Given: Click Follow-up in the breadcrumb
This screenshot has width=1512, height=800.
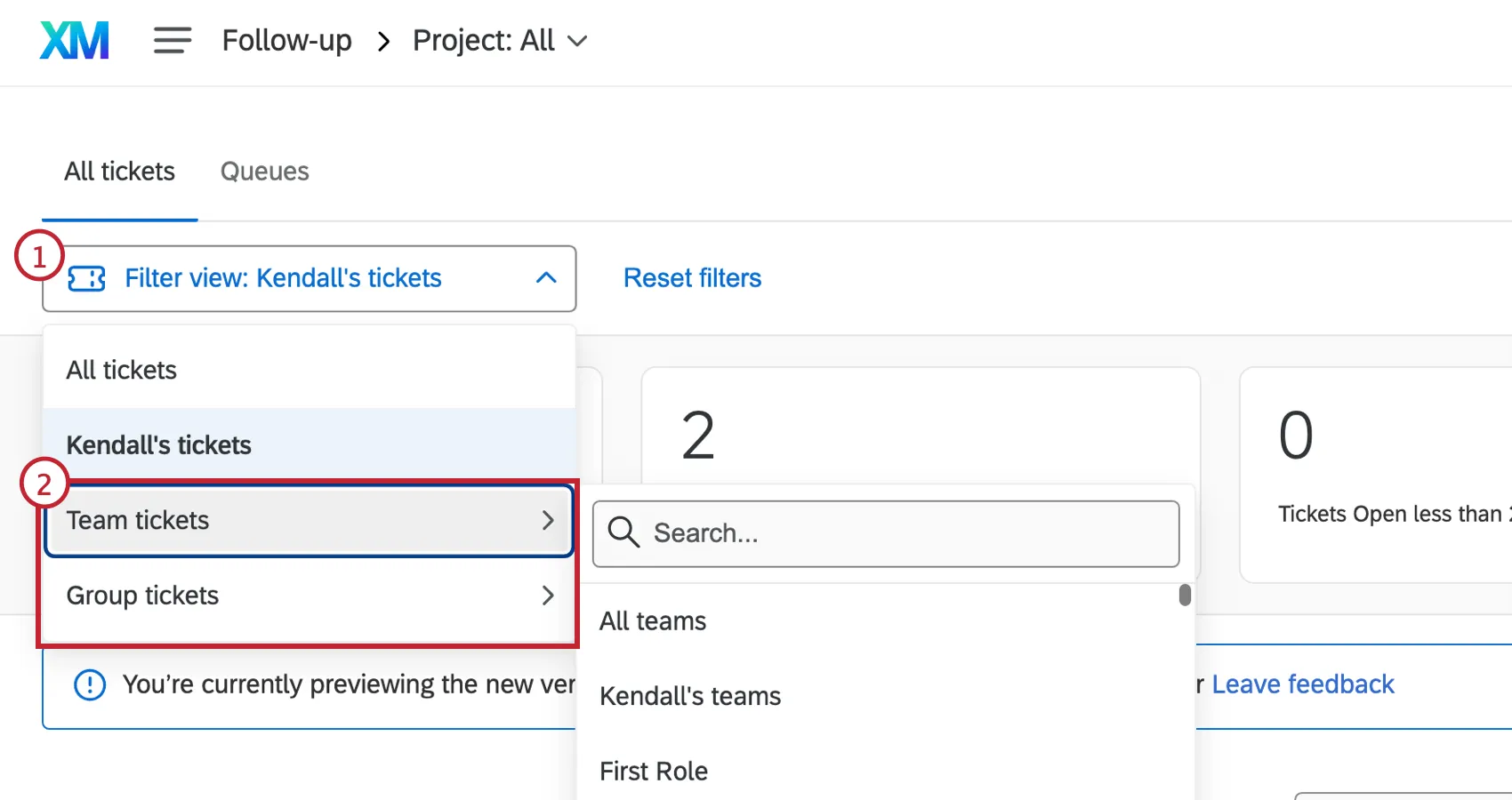Looking at the screenshot, I should 286,40.
